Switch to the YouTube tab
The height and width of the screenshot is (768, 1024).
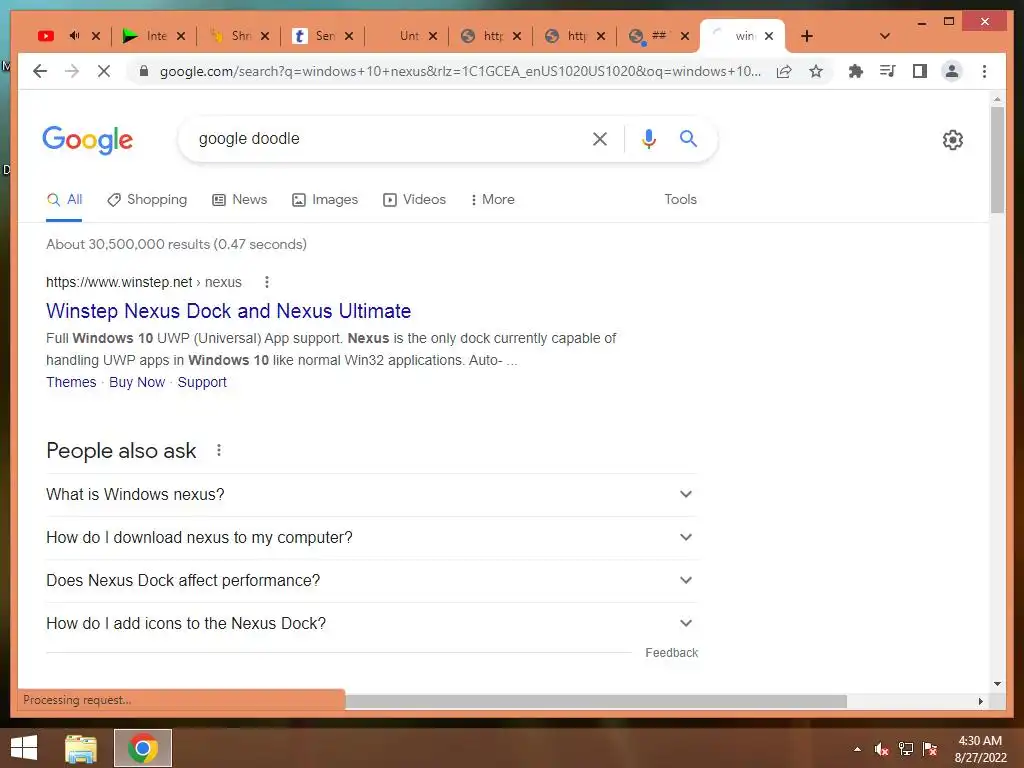[46, 36]
